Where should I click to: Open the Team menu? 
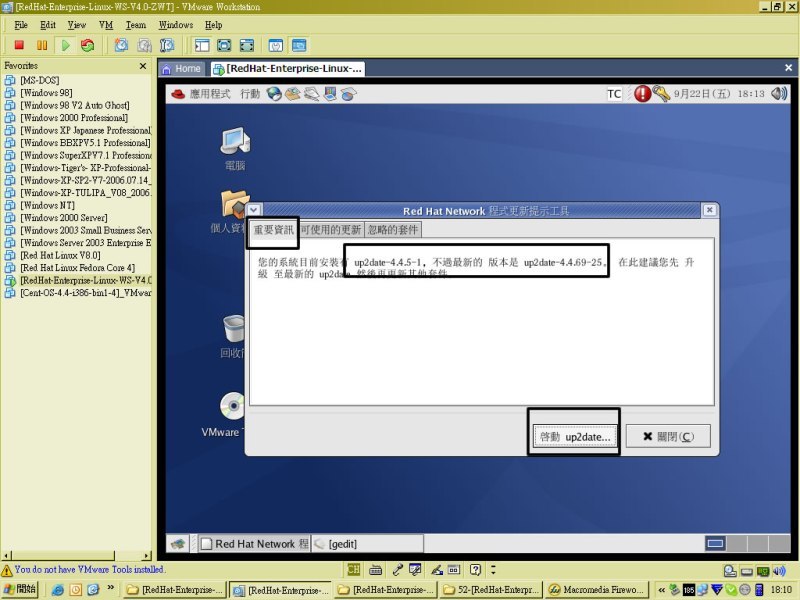136,25
